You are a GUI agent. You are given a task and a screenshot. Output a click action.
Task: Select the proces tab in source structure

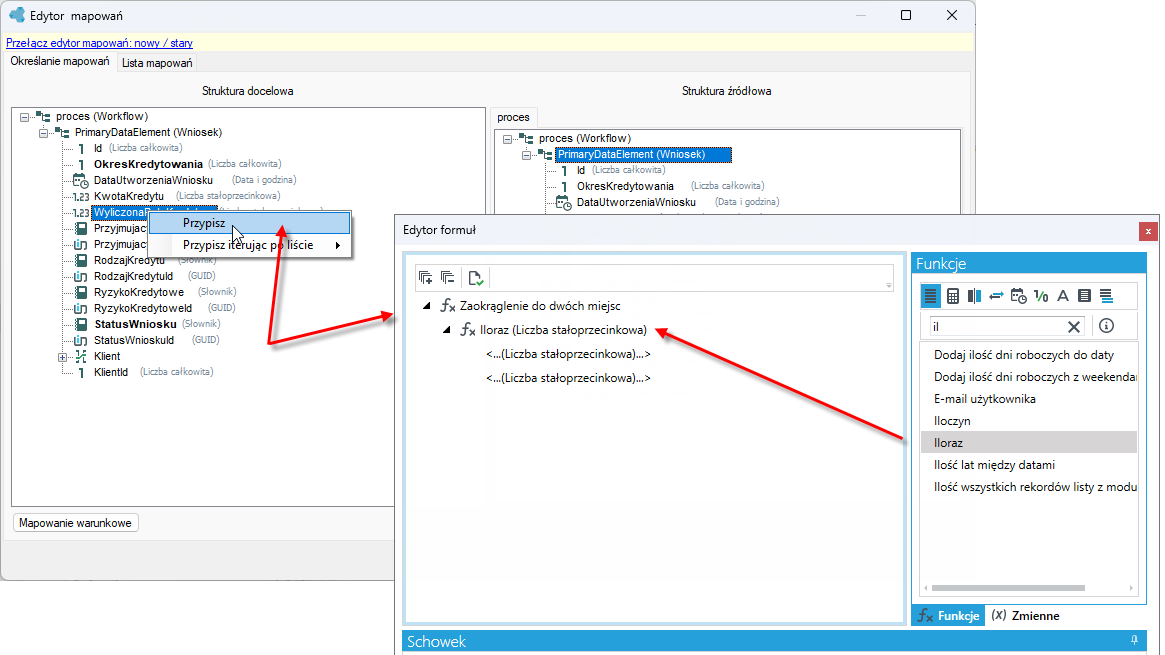click(x=513, y=117)
